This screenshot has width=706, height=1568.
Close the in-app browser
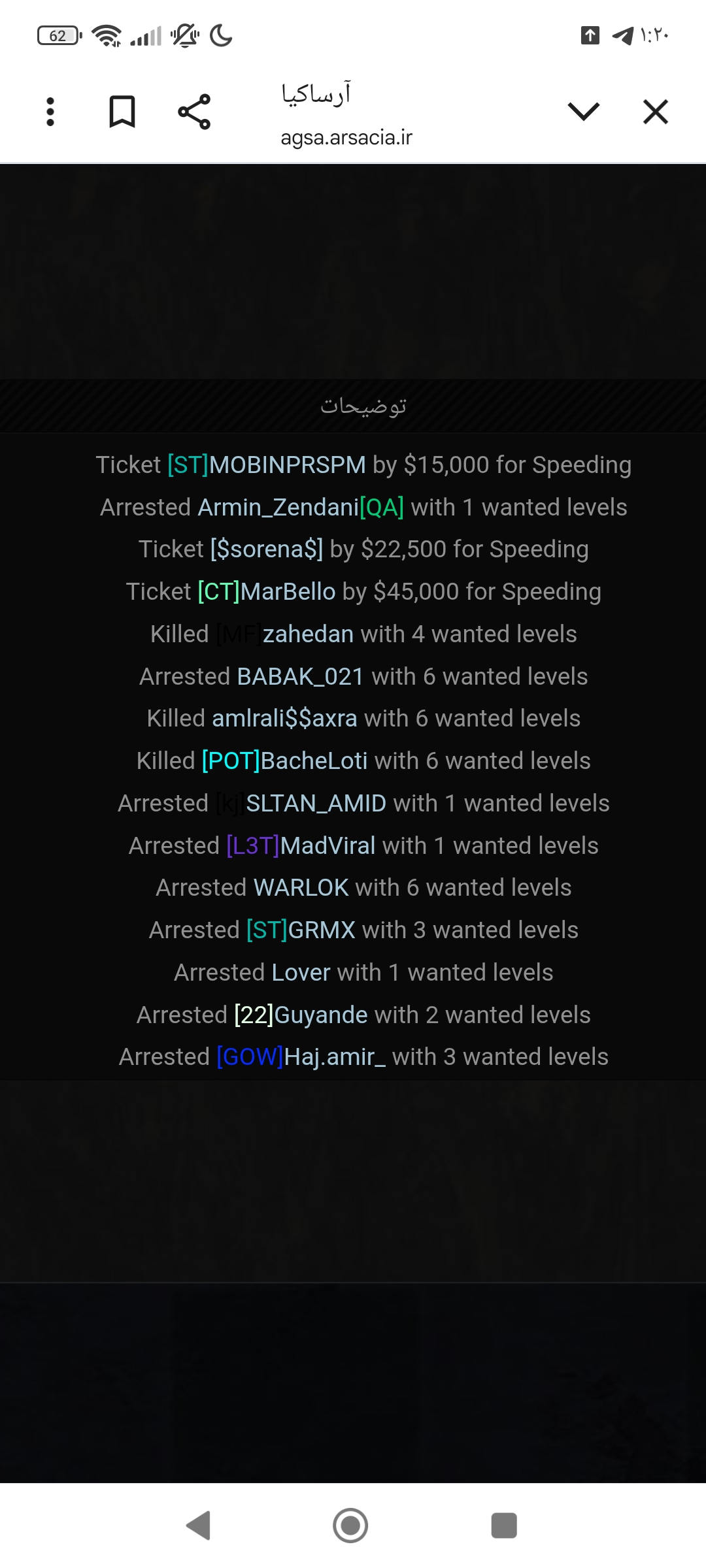click(655, 112)
